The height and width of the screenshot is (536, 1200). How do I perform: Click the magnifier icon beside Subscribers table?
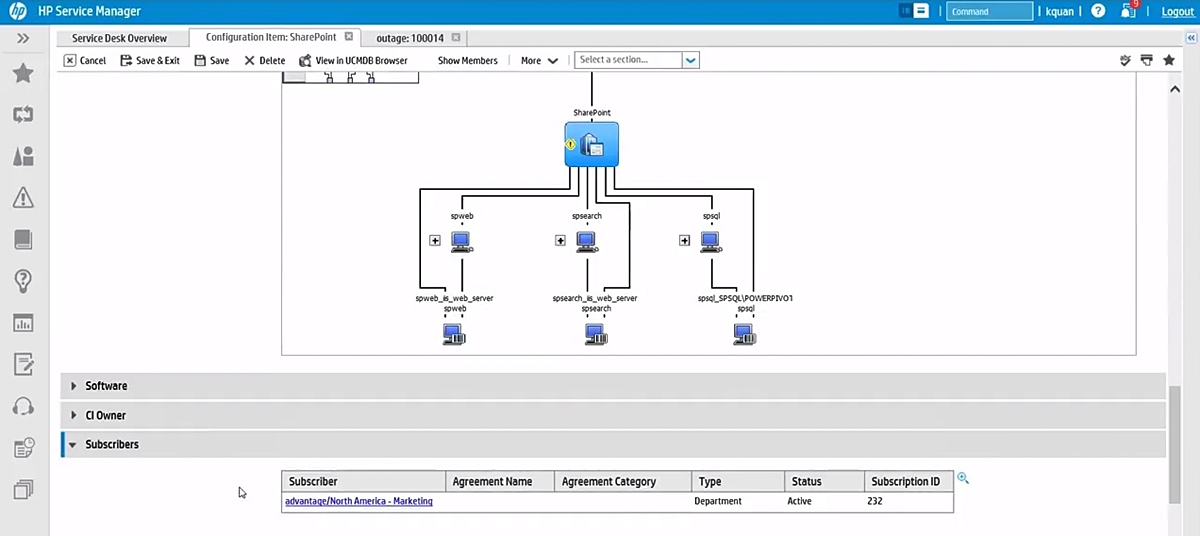coord(963,479)
